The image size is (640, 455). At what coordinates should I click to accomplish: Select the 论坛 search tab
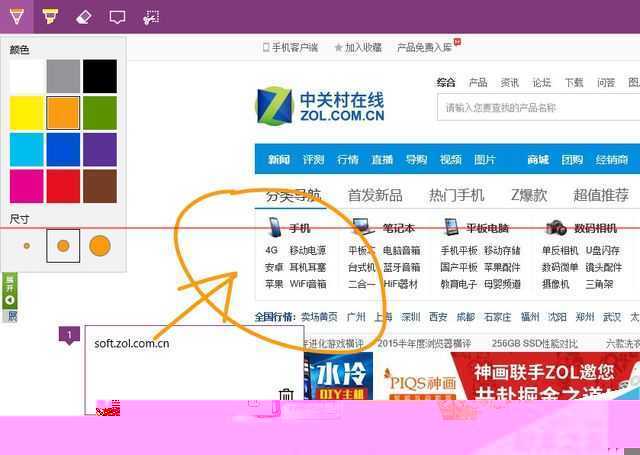point(542,82)
